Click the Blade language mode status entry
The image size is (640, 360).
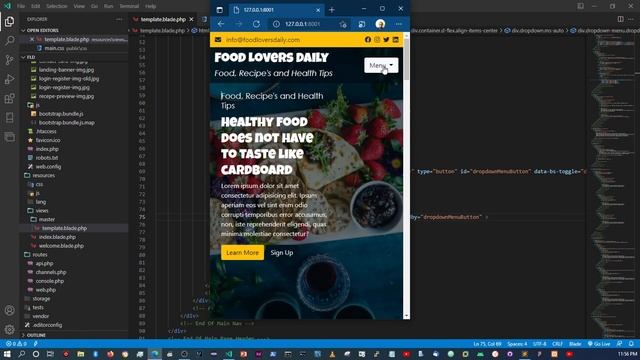[x=575, y=344]
